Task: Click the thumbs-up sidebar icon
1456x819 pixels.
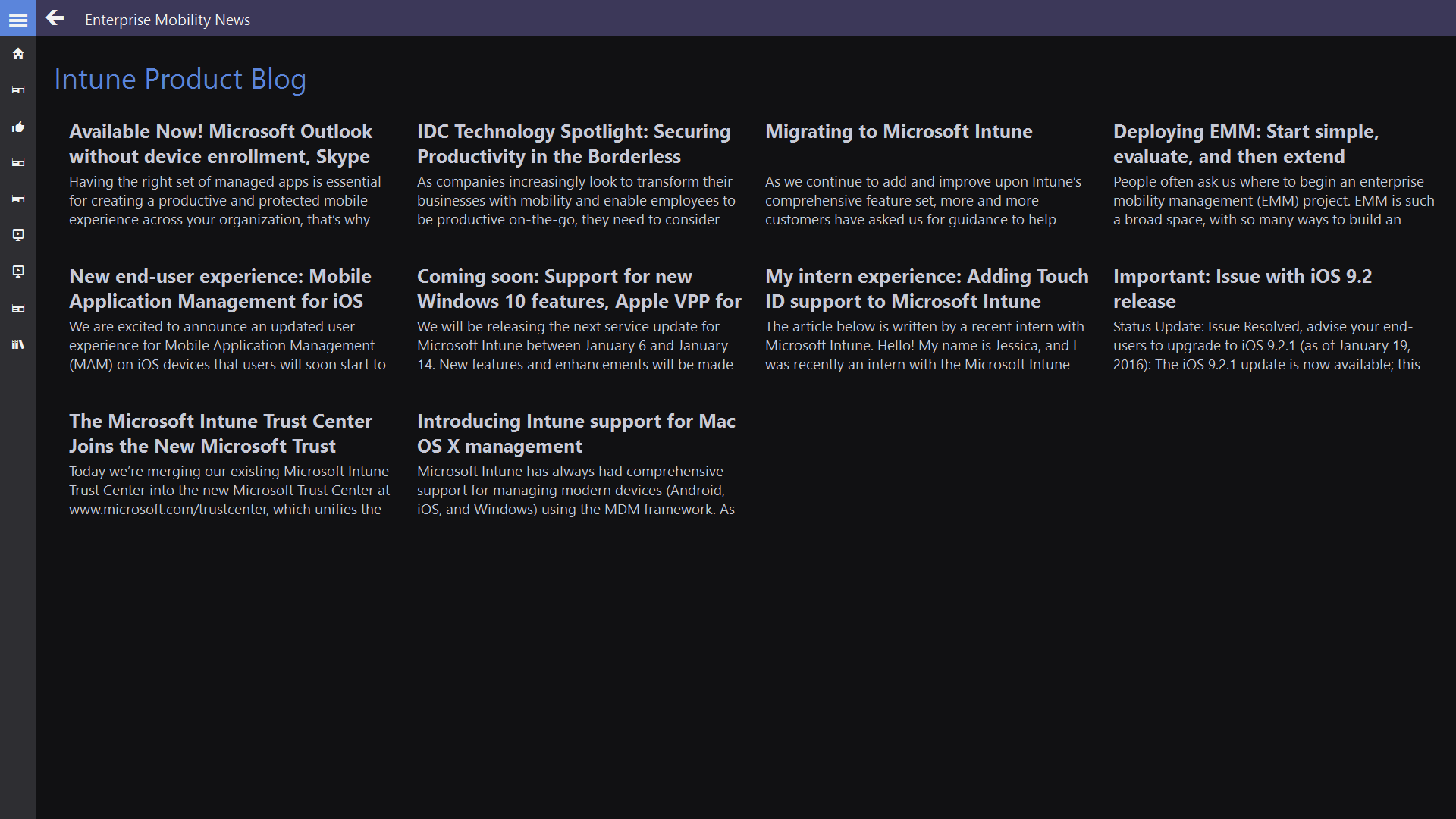Action: [18, 127]
